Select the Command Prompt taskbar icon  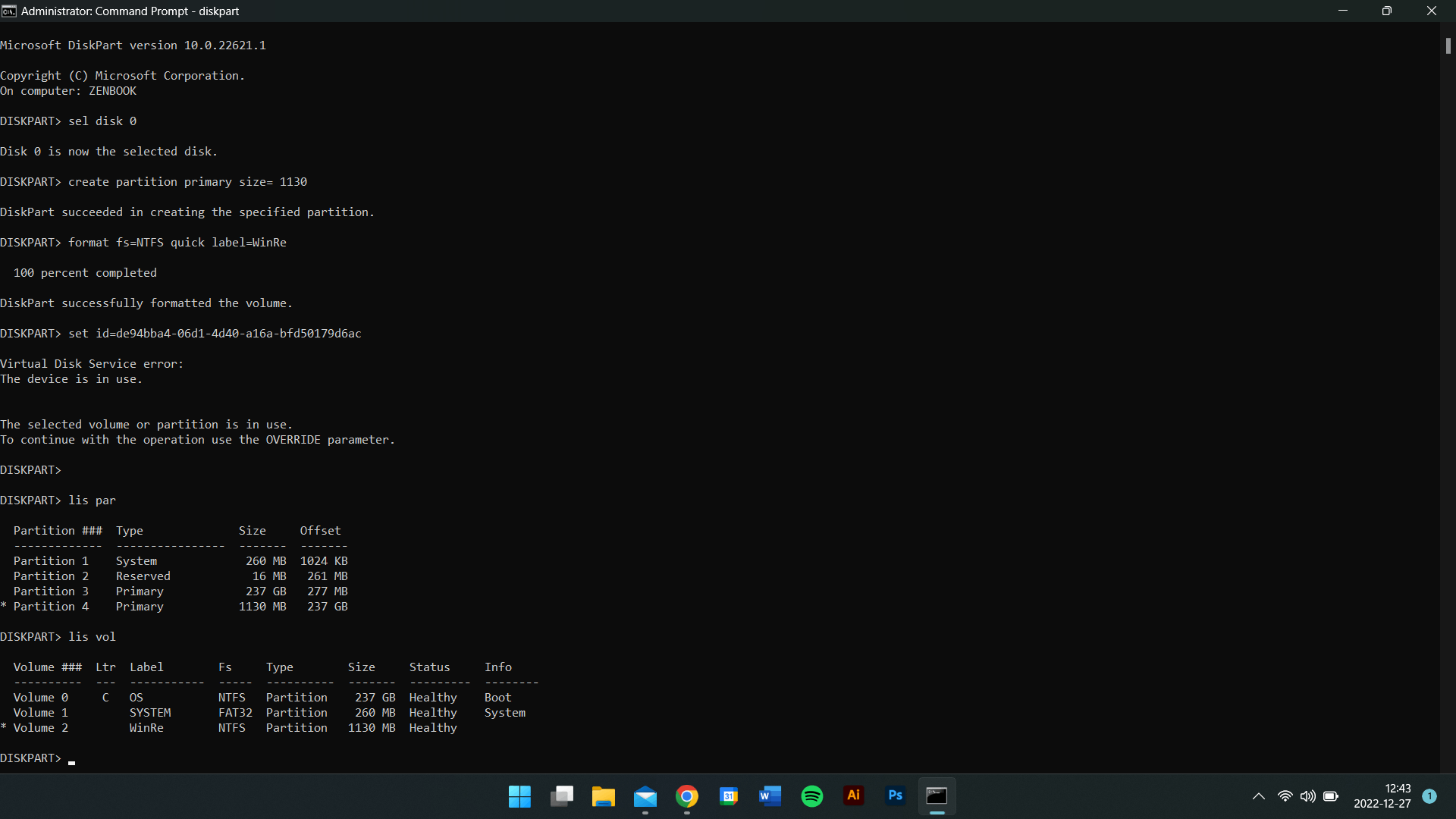[x=937, y=796]
